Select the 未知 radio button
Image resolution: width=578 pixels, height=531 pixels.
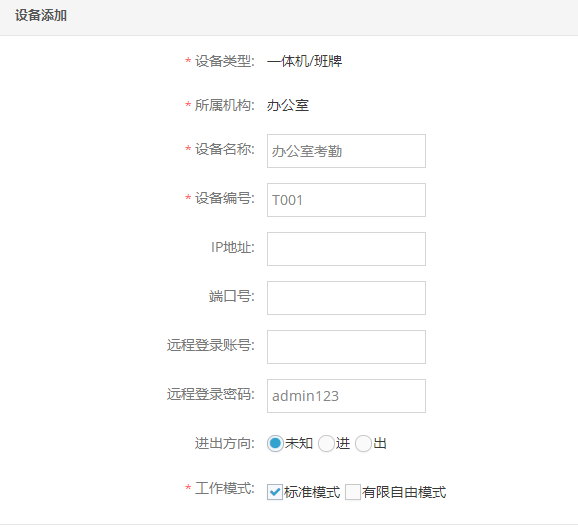click(275, 443)
